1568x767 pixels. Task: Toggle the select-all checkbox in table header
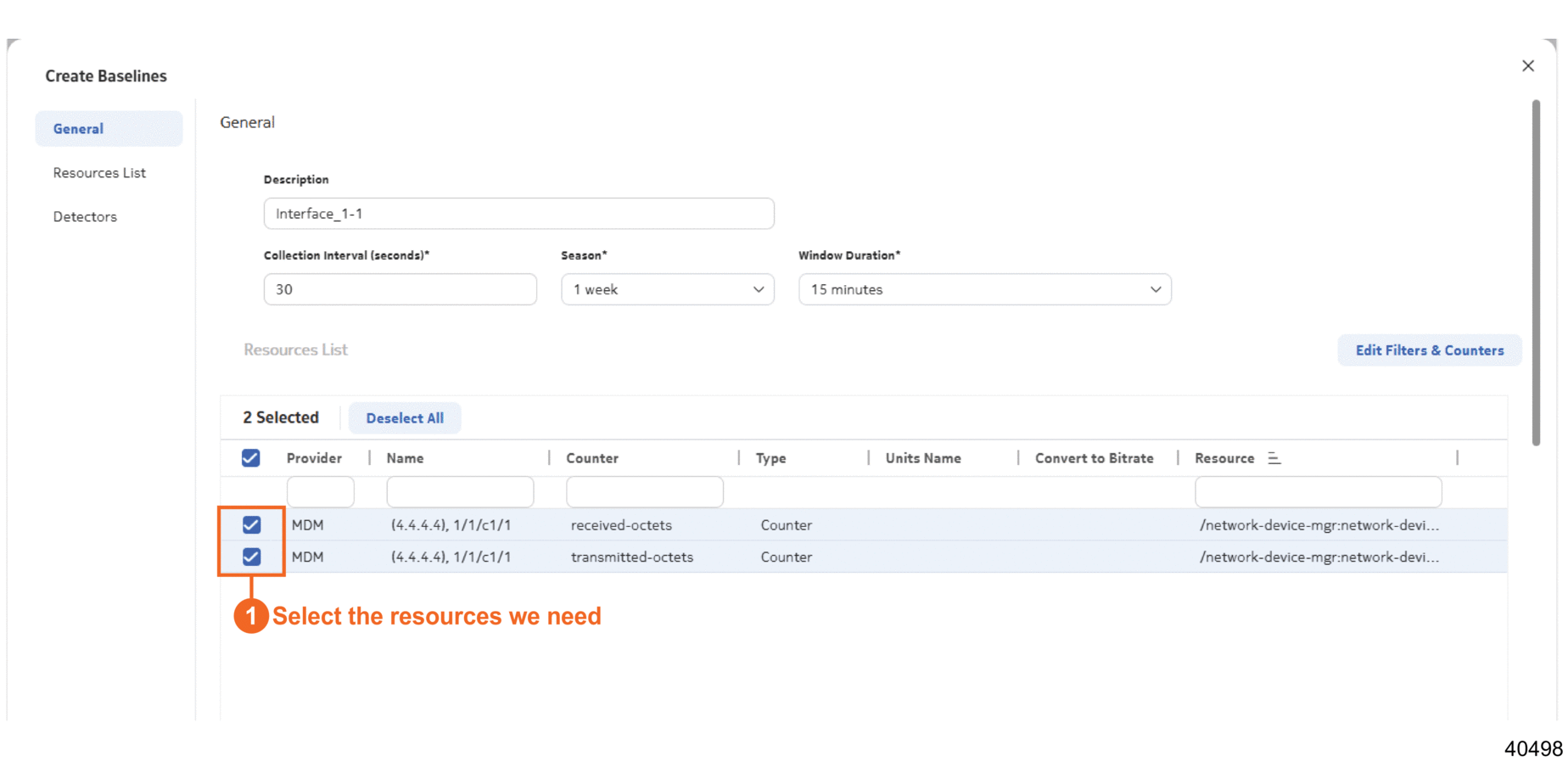coord(250,458)
